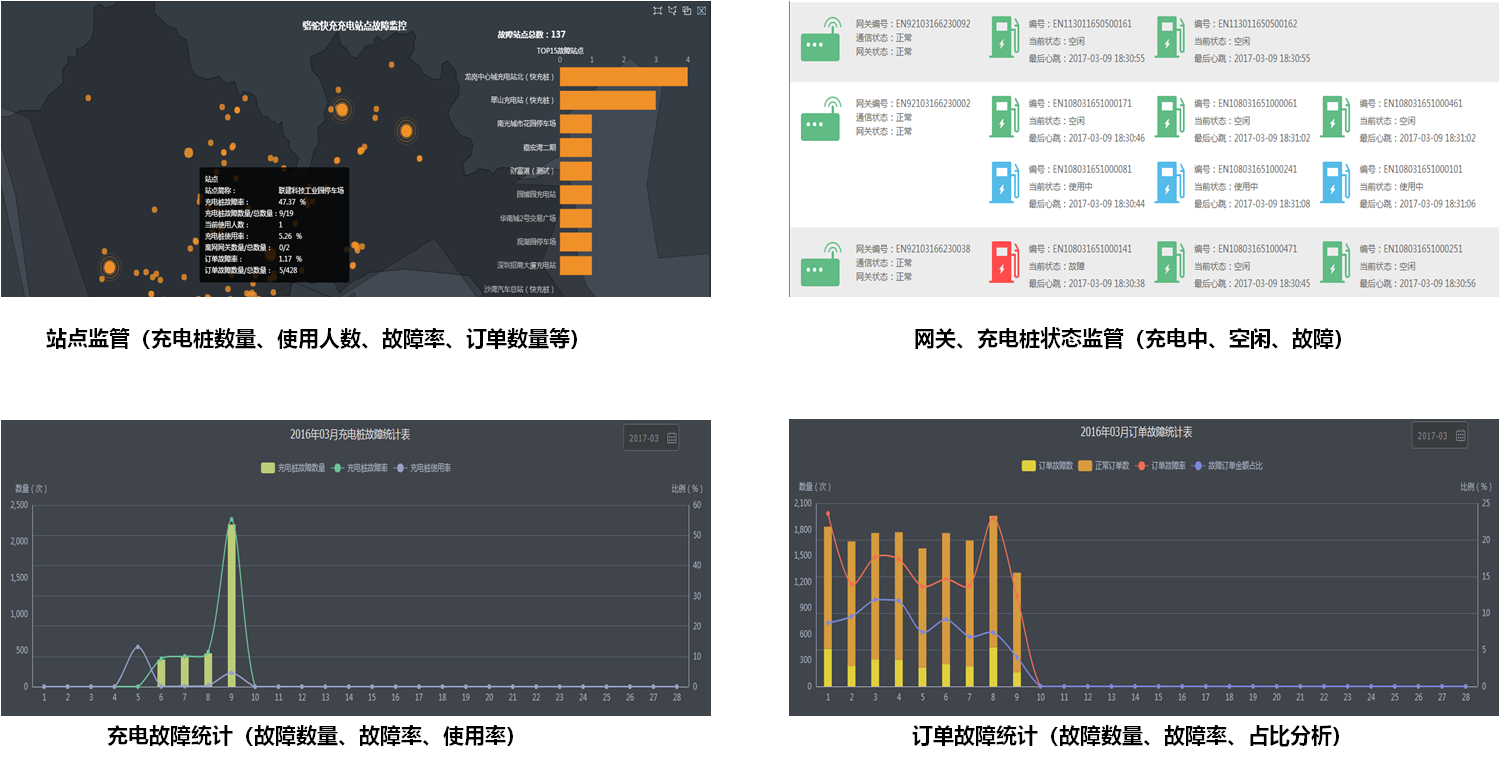Toggle 故障订单金额占比 legend series
This screenshot has height=757, width=1500.
[x=1227, y=465]
